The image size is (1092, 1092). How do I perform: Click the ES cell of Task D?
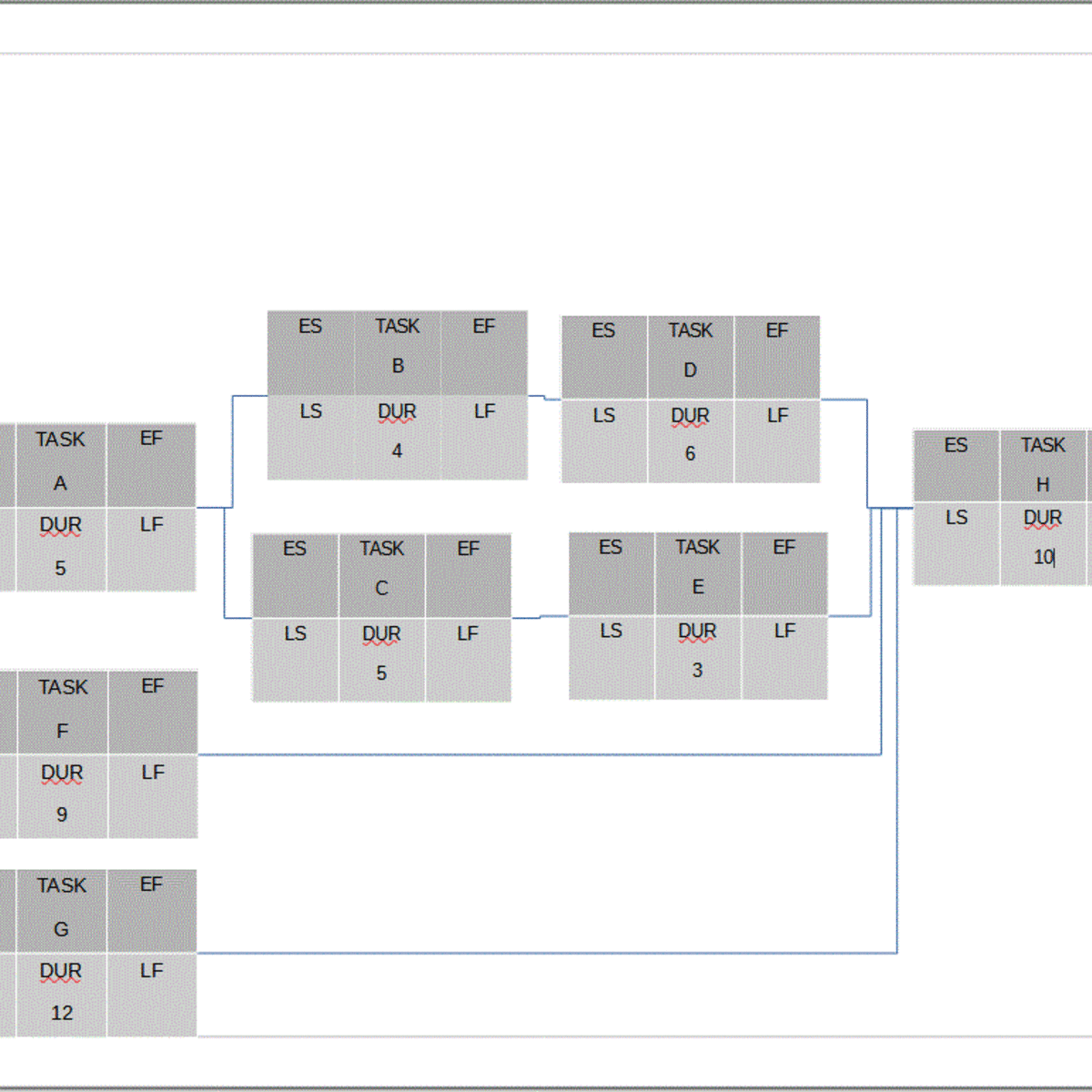(x=603, y=357)
